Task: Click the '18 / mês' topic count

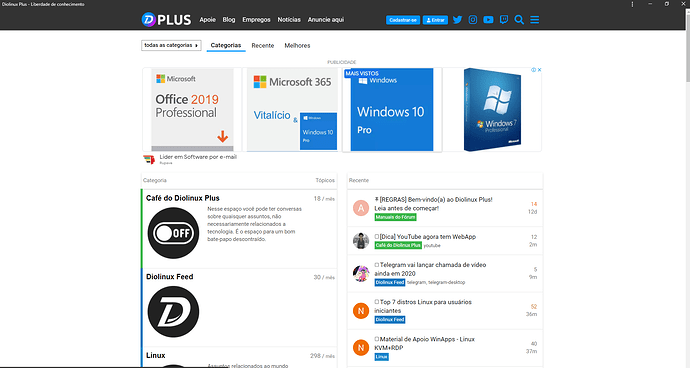Action: point(324,199)
